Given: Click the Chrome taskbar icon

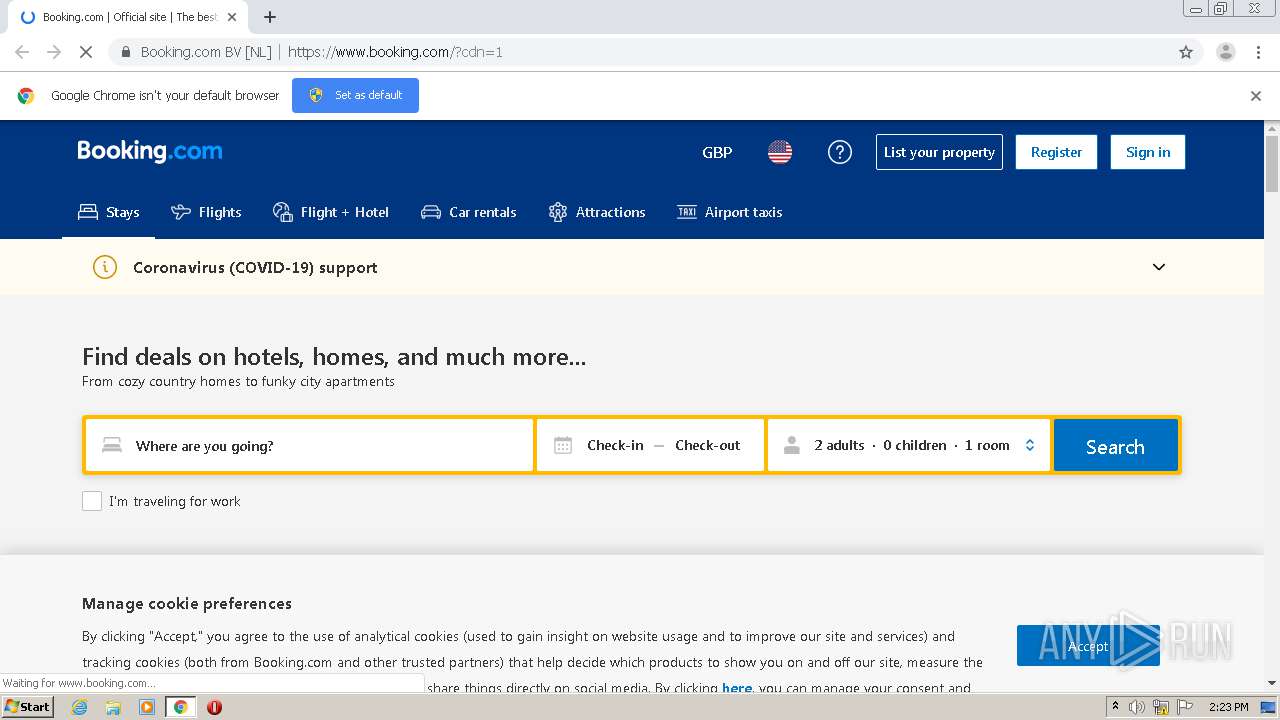Looking at the screenshot, I should pos(180,707).
